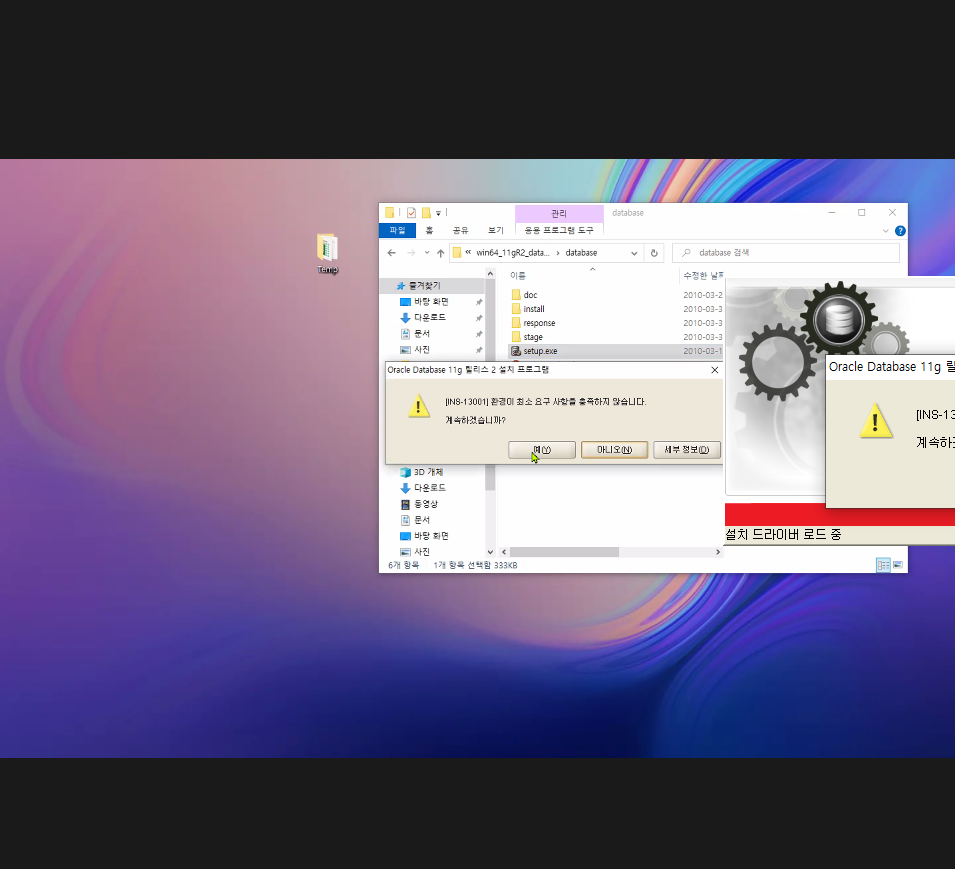This screenshot has height=869, width=955.
Task: Choose 아니오(N) in the installer warning dialog
Action: pyautogui.click(x=614, y=449)
